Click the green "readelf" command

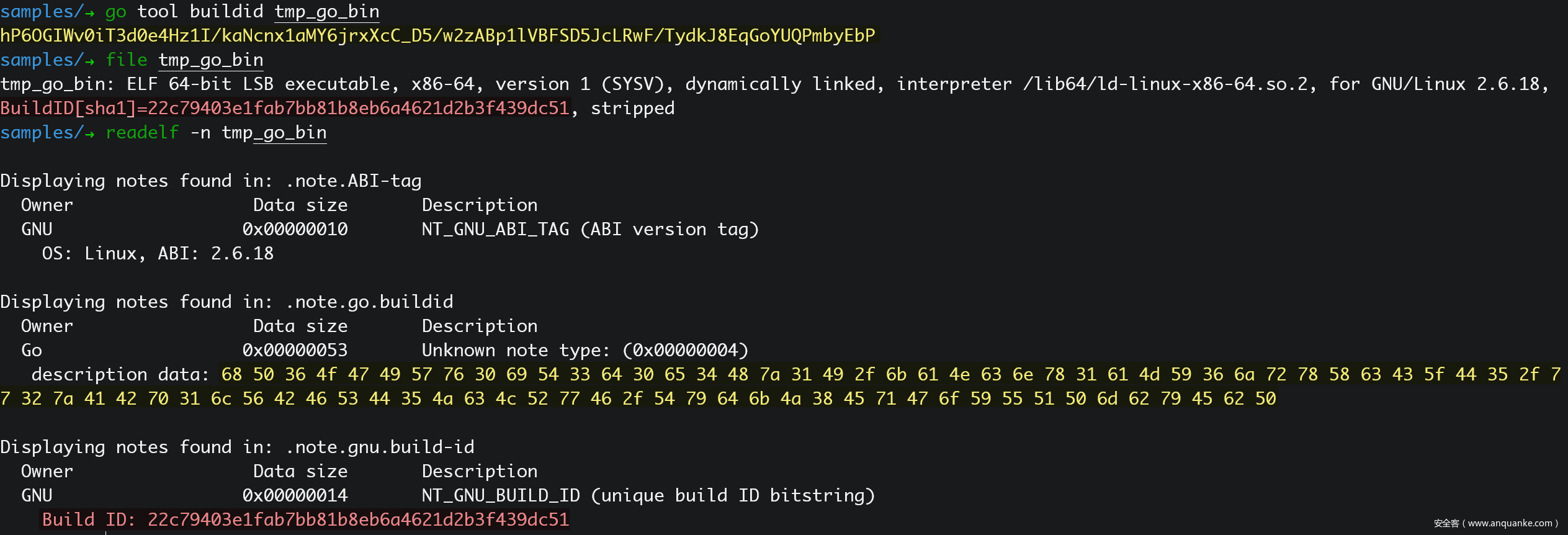coord(141,133)
